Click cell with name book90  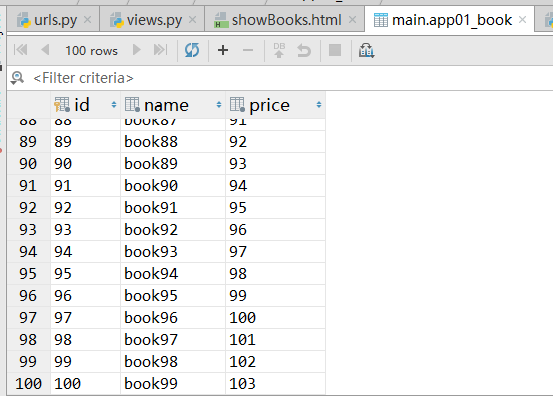(173, 186)
